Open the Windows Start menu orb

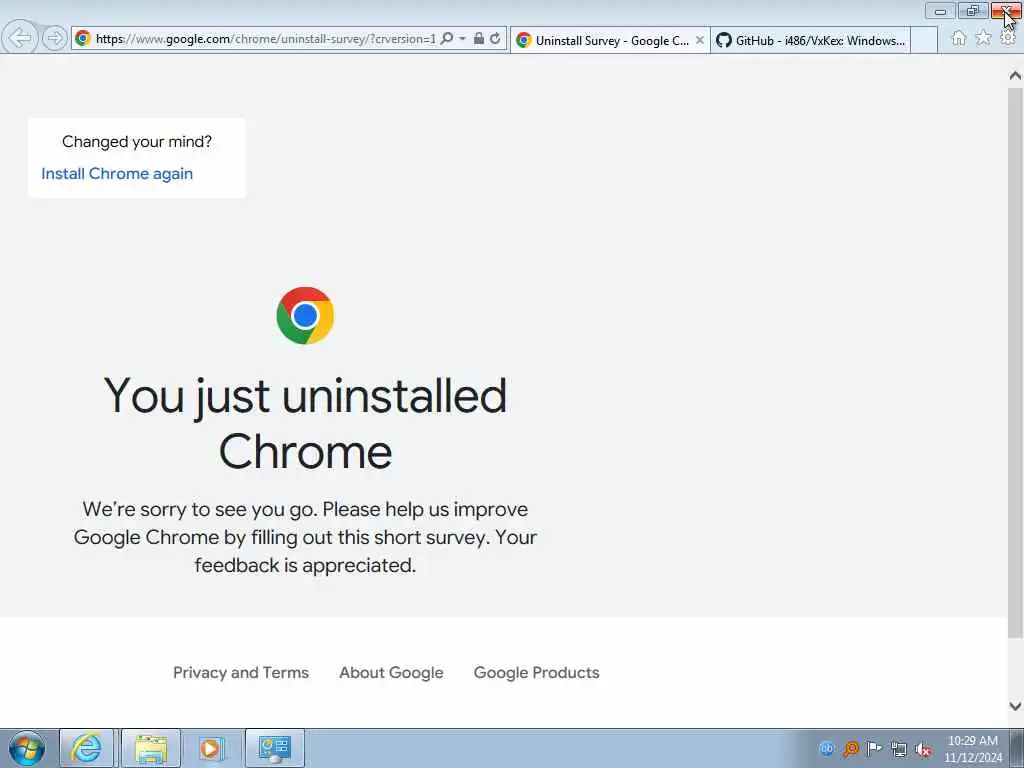27,748
